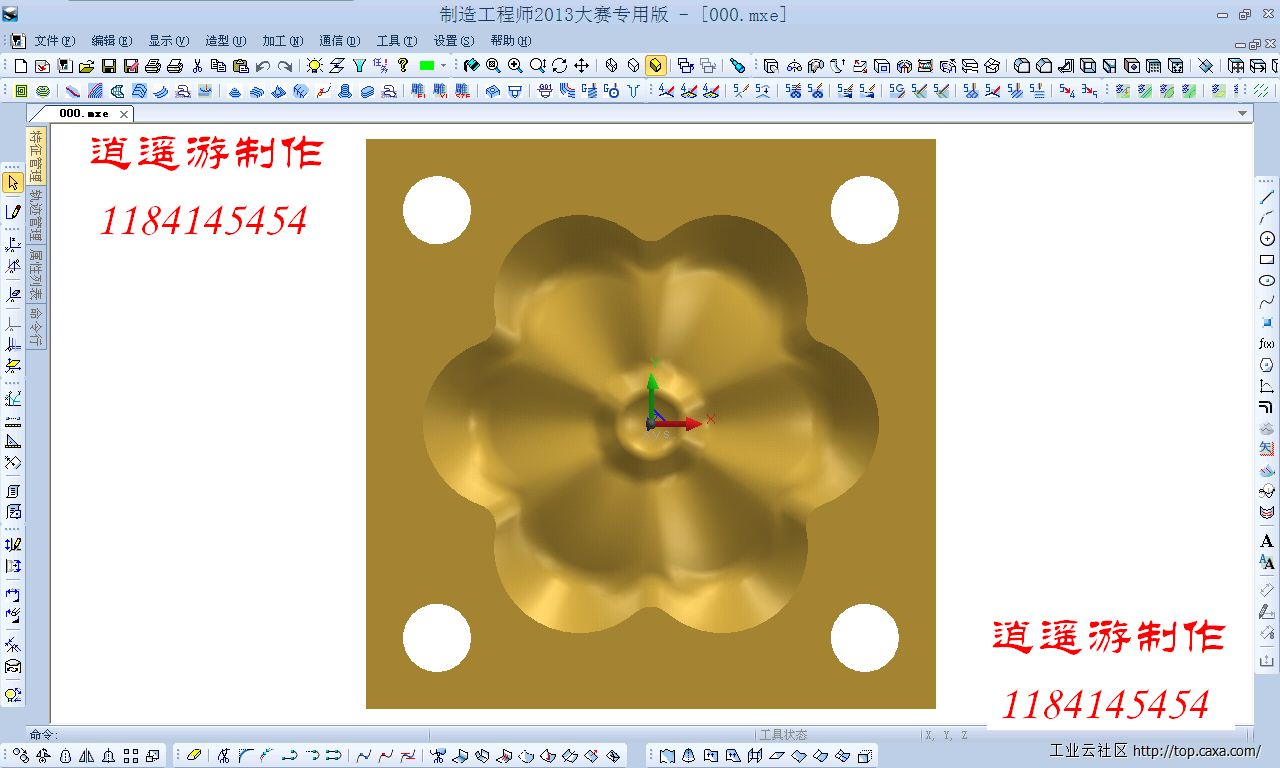Select the text A tool

pos(1267,541)
